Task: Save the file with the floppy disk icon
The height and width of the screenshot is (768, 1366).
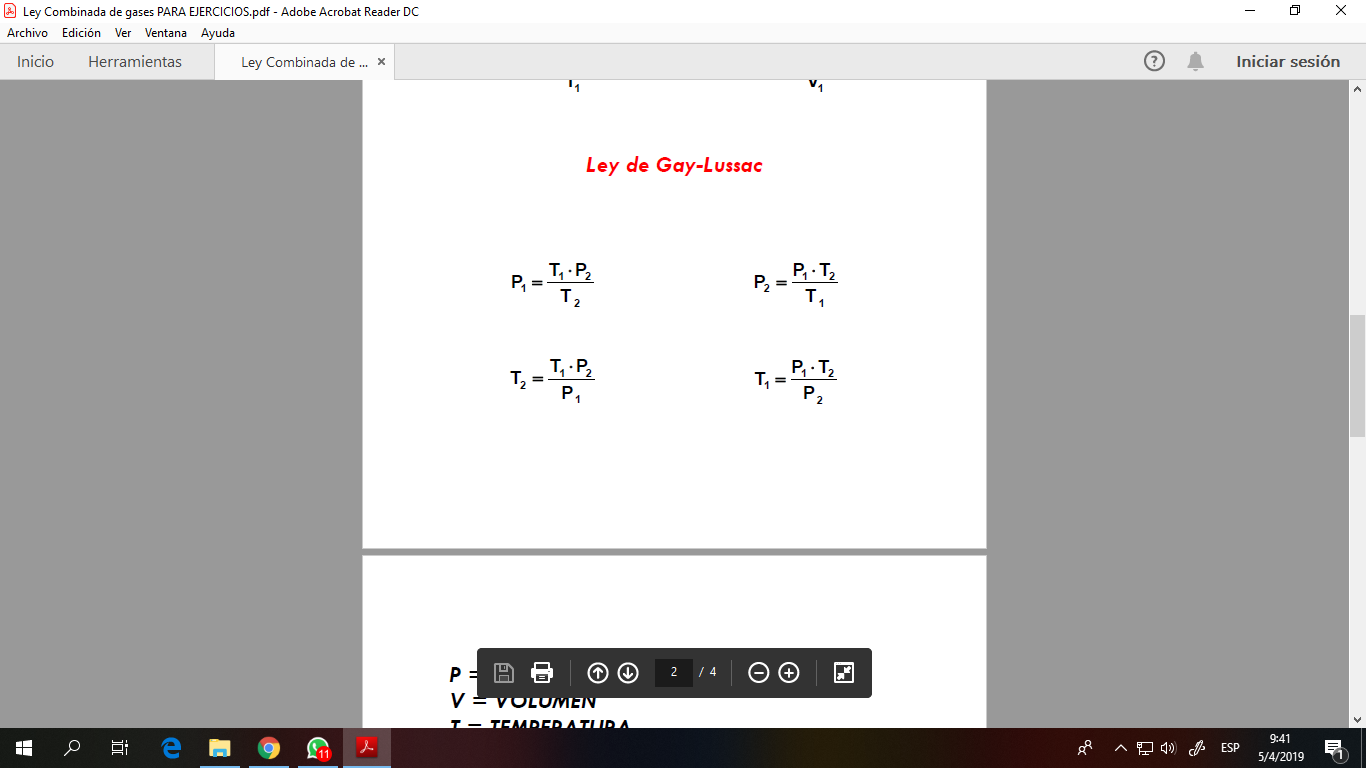Action: pyautogui.click(x=504, y=673)
